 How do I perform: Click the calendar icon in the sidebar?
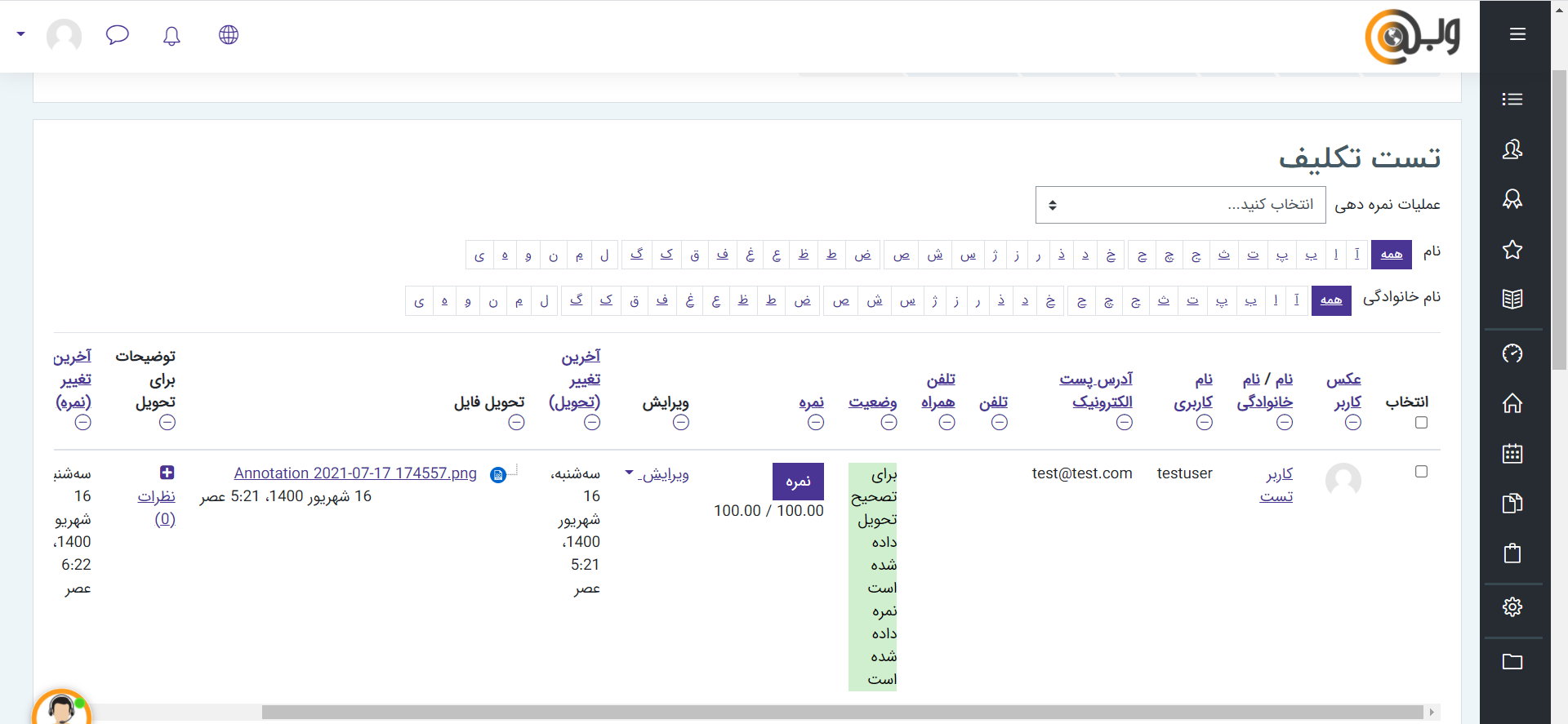1512,454
